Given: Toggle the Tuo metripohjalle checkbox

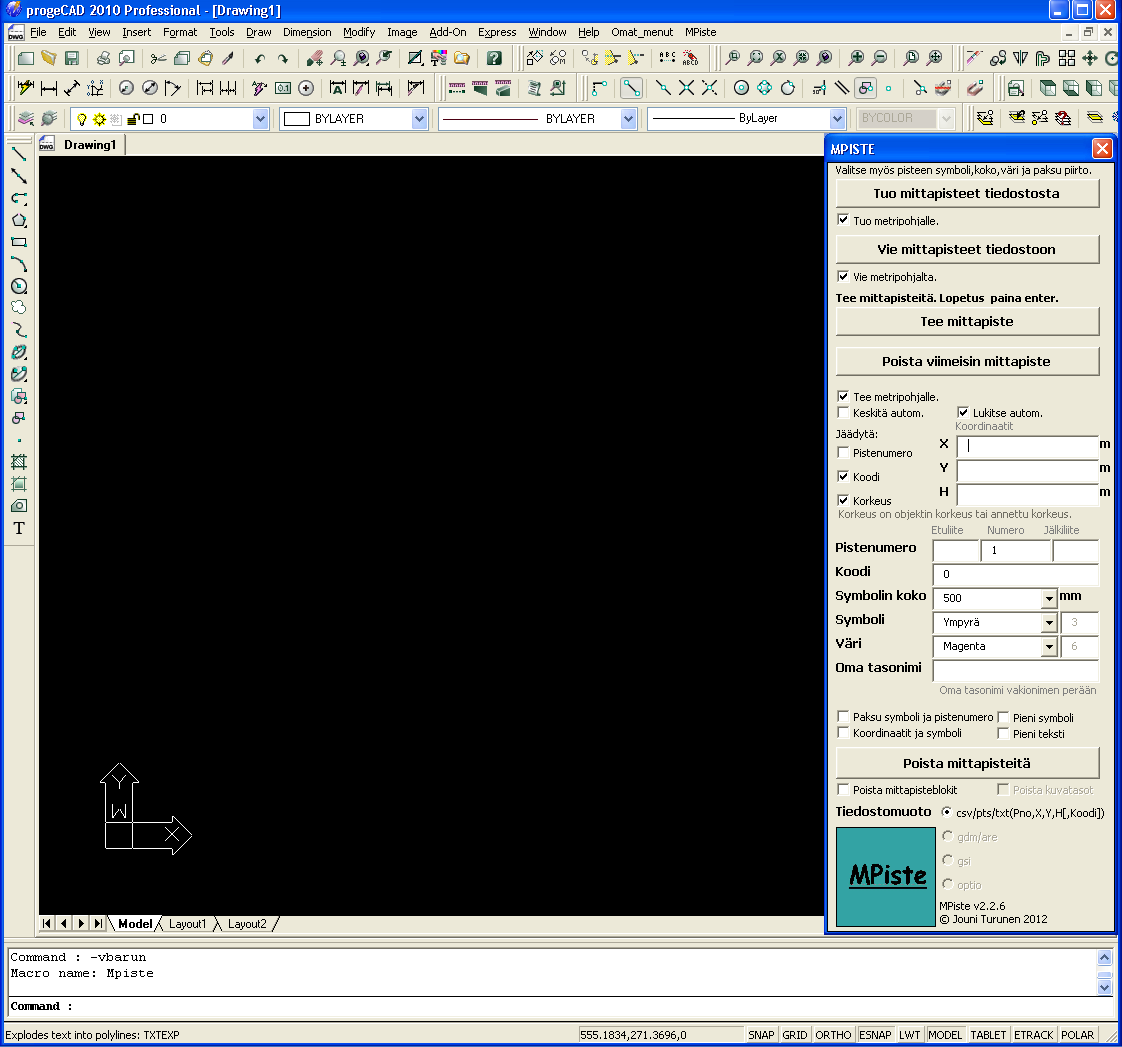Looking at the screenshot, I should [843, 220].
